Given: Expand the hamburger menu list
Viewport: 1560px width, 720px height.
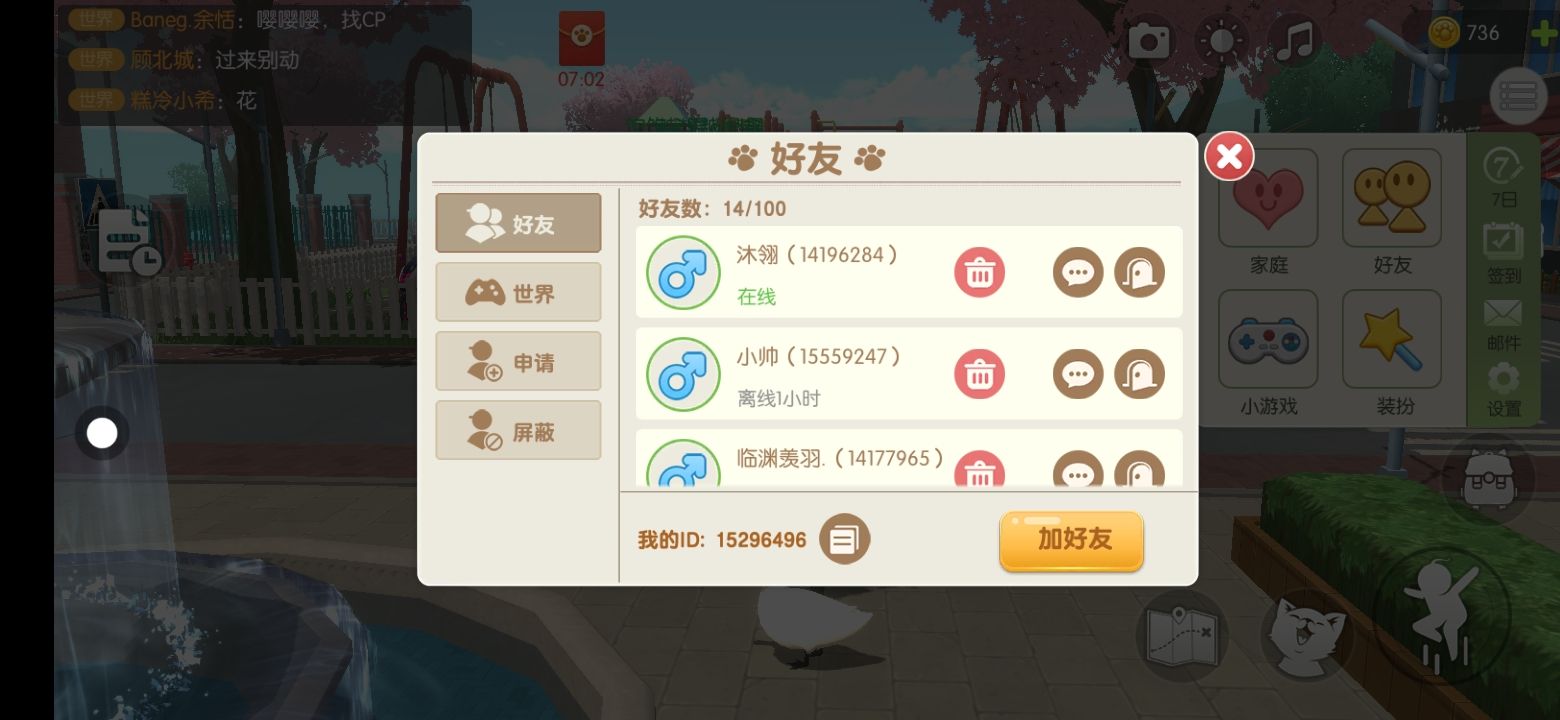Looking at the screenshot, I should [1518, 97].
